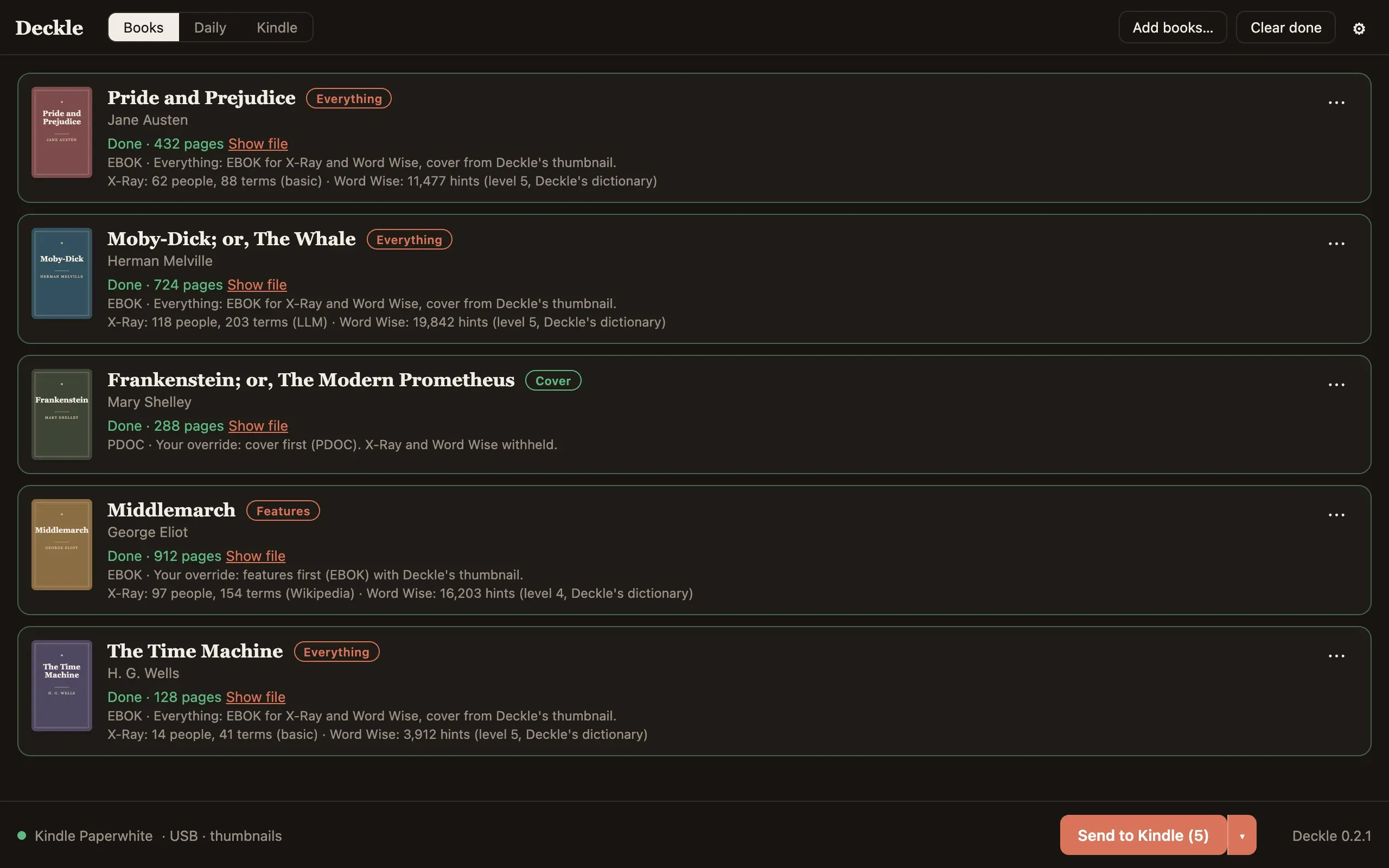Click The Time Machine cover thumbnail
The height and width of the screenshot is (868, 1389).
click(62, 685)
